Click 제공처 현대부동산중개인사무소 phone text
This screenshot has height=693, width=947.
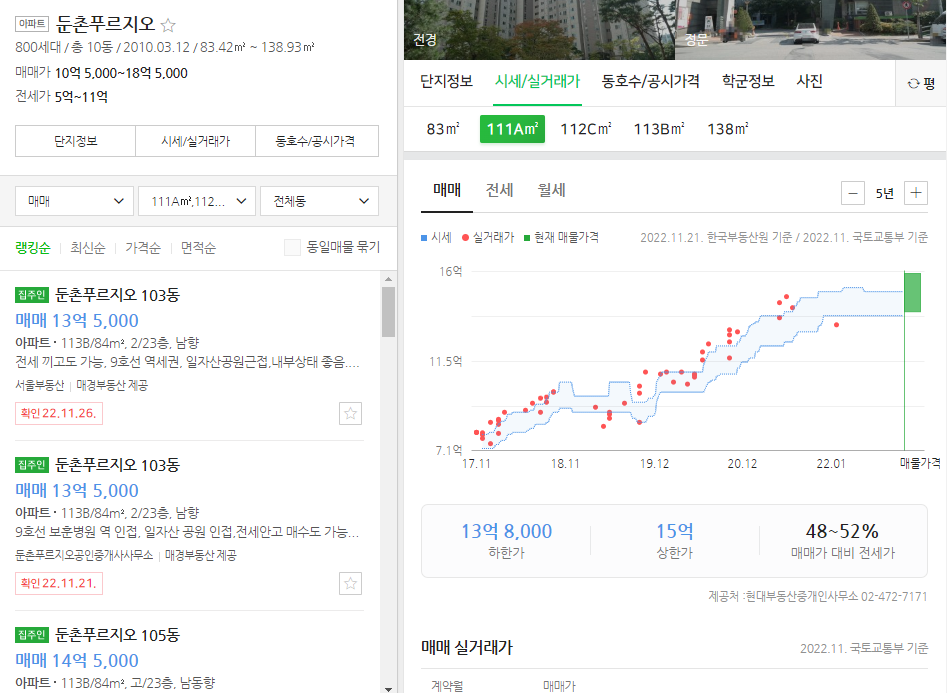[x=818, y=596]
